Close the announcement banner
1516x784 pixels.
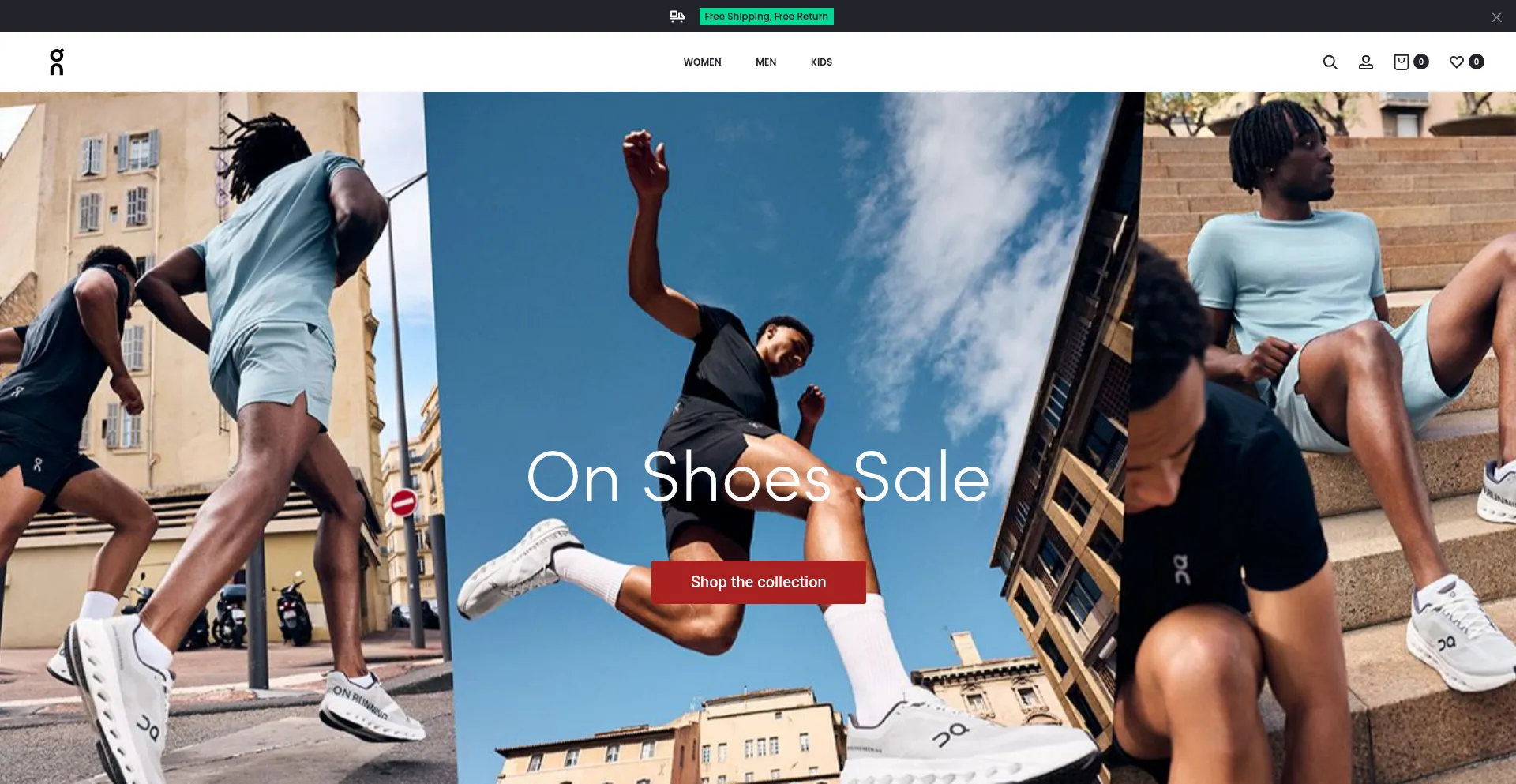(x=1496, y=17)
